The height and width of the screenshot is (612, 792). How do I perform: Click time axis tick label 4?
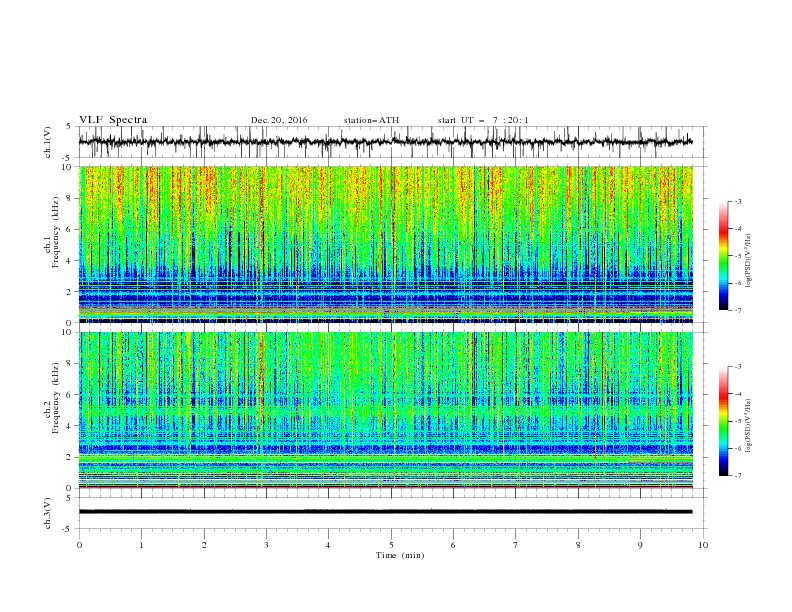[x=328, y=545]
